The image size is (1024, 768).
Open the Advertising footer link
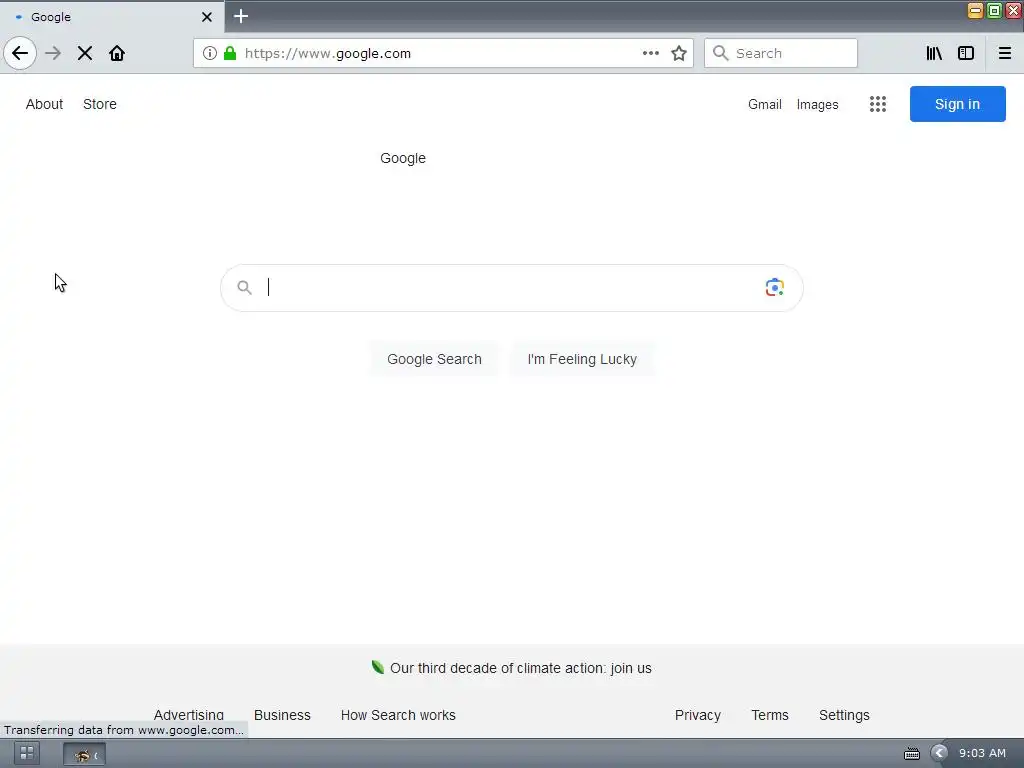189,715
